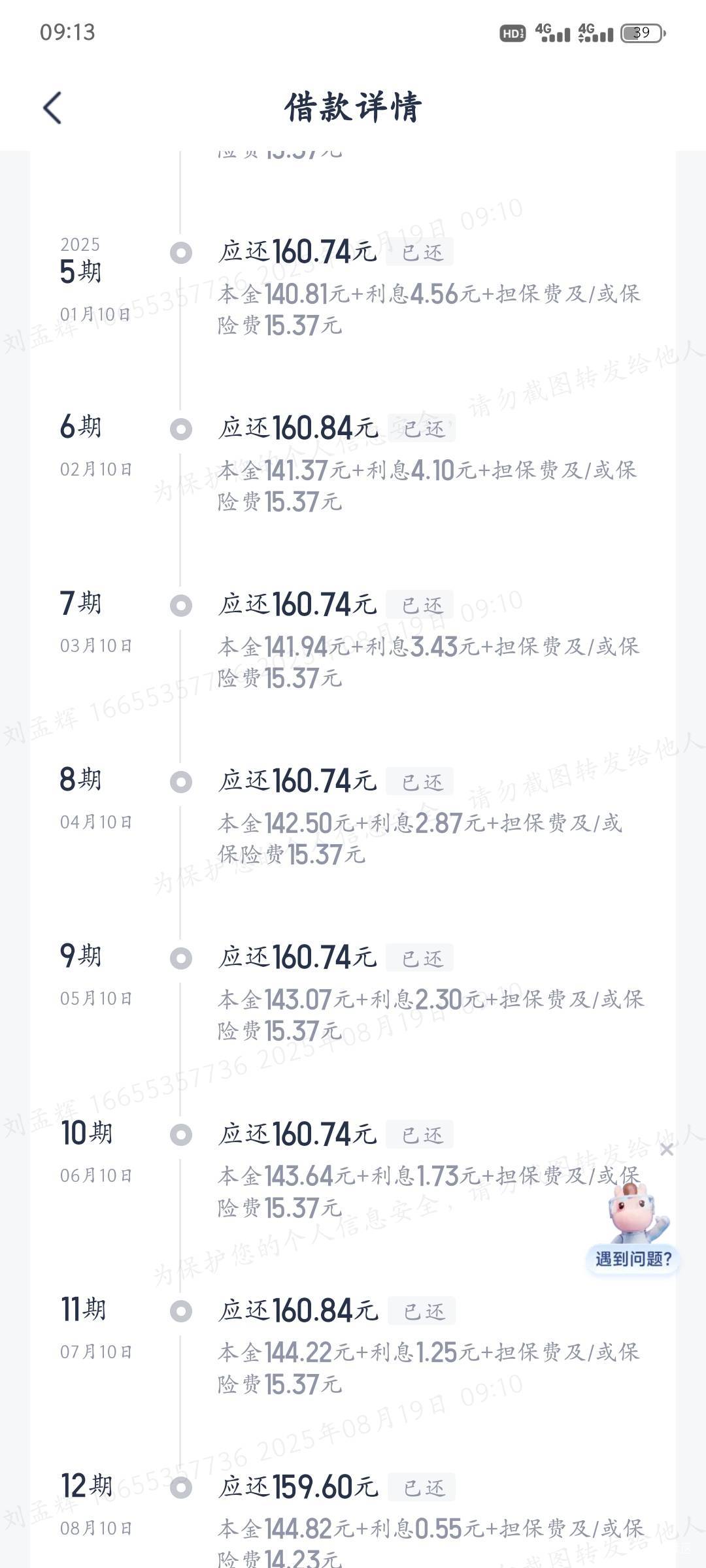Select the 5期 timeline dot
The image size is (706, 1568).
pos(181,253)
